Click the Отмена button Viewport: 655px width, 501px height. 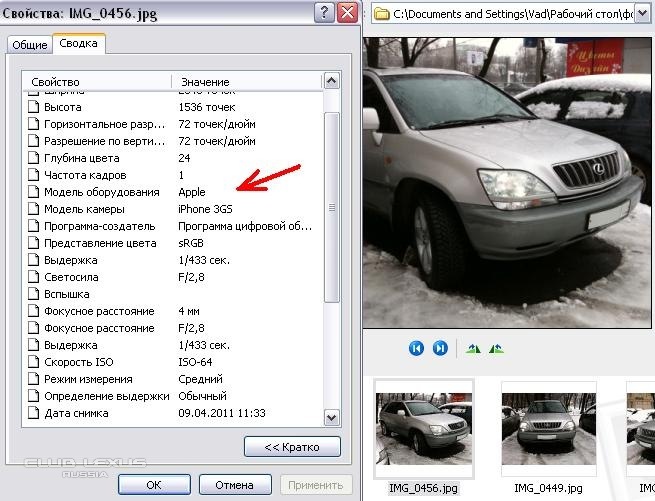pyautogui.click(x=234, y=484)
